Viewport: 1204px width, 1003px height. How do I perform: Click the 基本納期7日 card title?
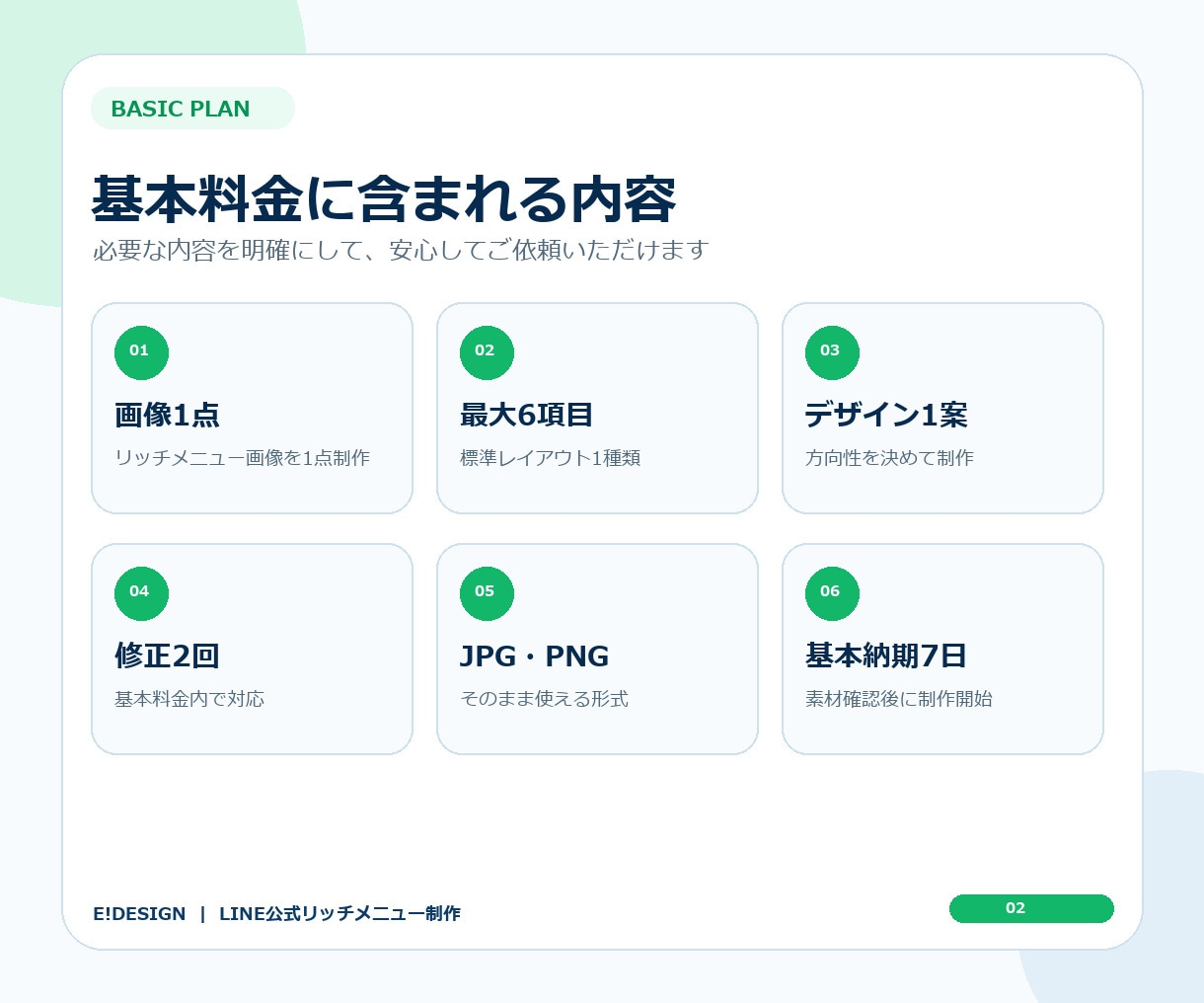click(x=886, y=656)
